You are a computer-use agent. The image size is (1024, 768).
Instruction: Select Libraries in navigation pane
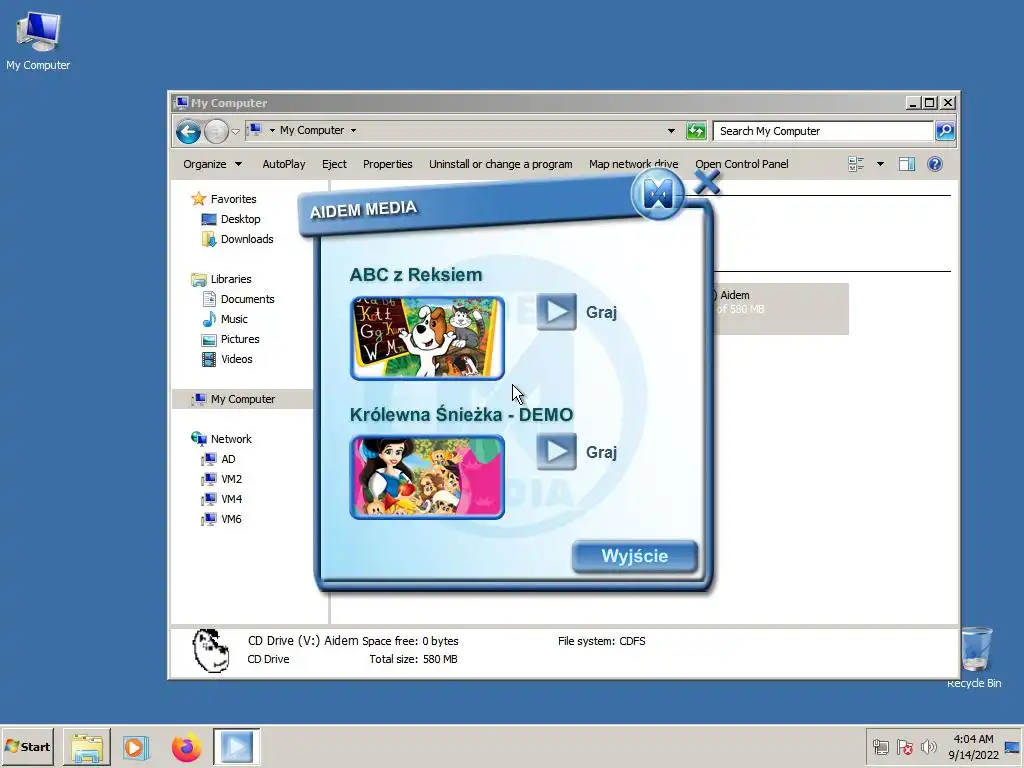tap(221, 279)
